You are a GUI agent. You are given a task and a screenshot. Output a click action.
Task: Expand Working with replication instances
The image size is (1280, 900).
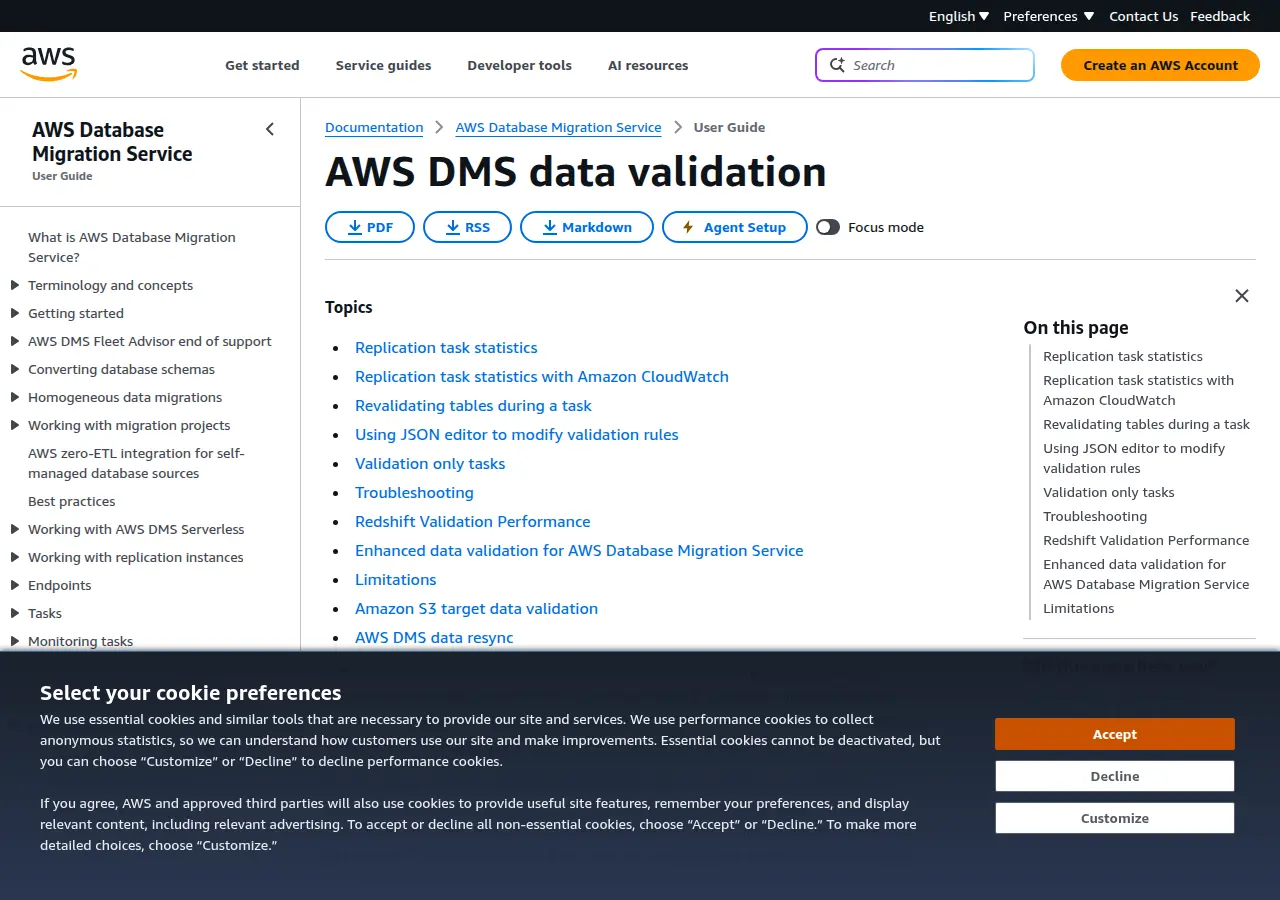(x=15, y=557)
